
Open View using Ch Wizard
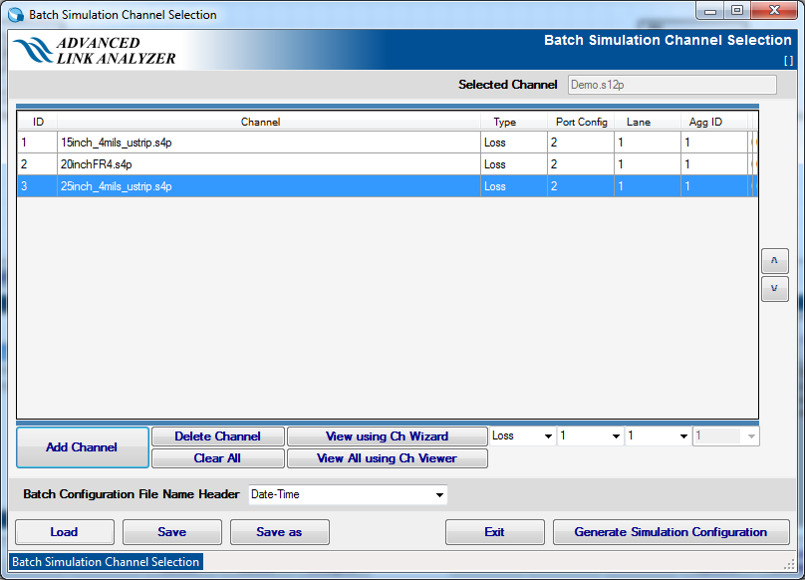pyautogui.click(x=386, y=437)
